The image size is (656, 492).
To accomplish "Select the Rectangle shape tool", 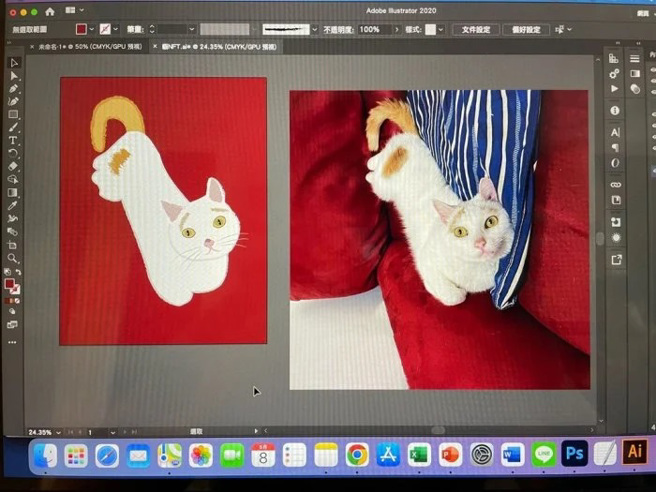I will coord(13,115).
